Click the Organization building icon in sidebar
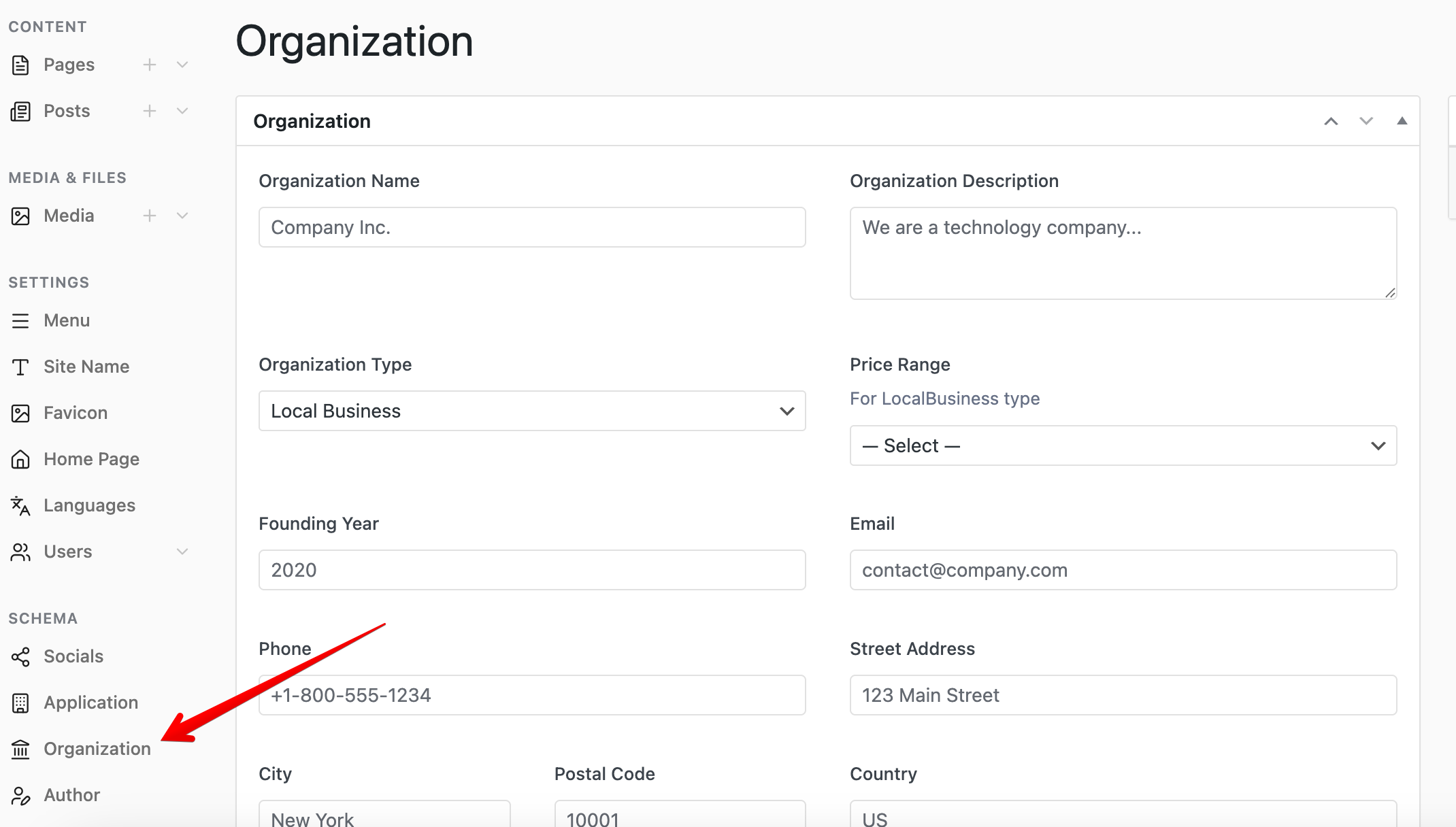The image size is (1456, 827). coord(20,749)
